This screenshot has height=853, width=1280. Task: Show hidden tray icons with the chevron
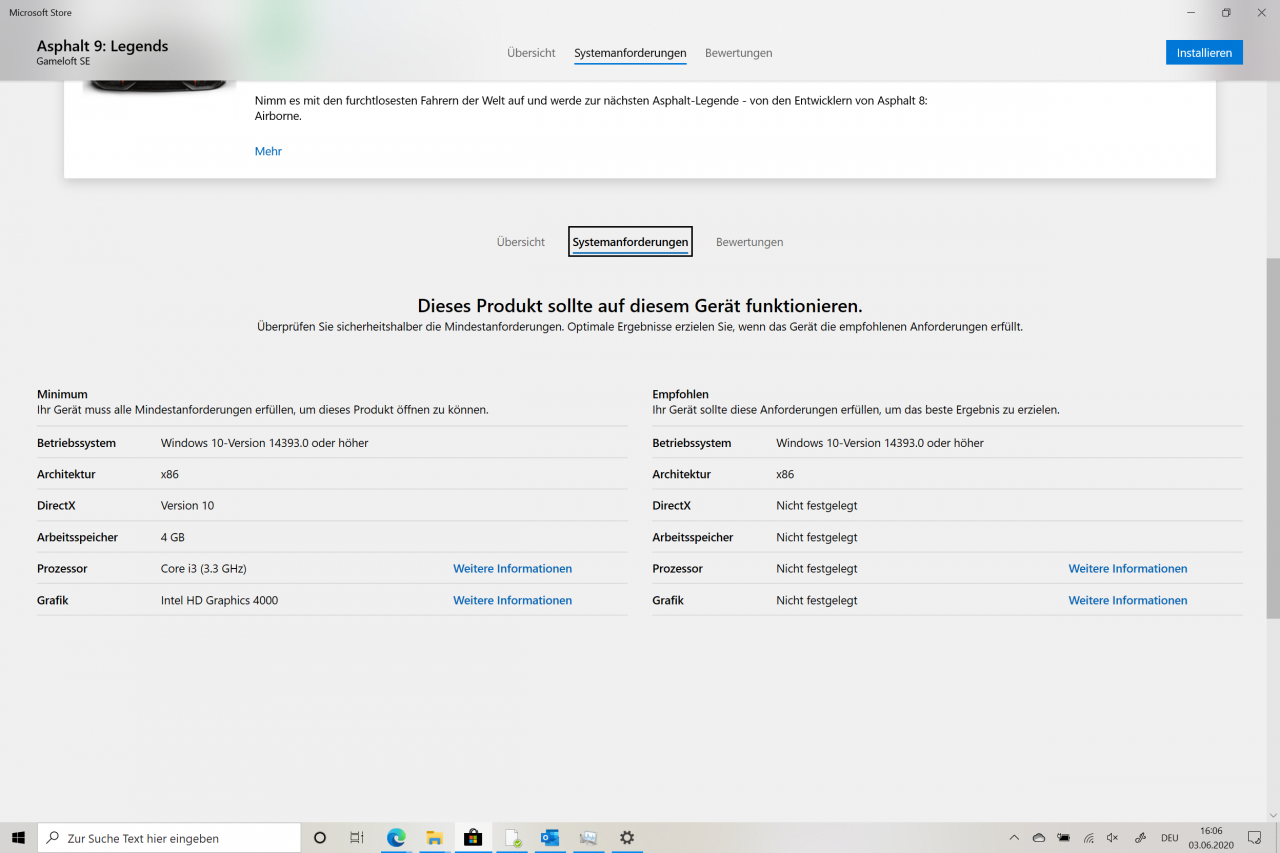click(x=1014, y=838)
